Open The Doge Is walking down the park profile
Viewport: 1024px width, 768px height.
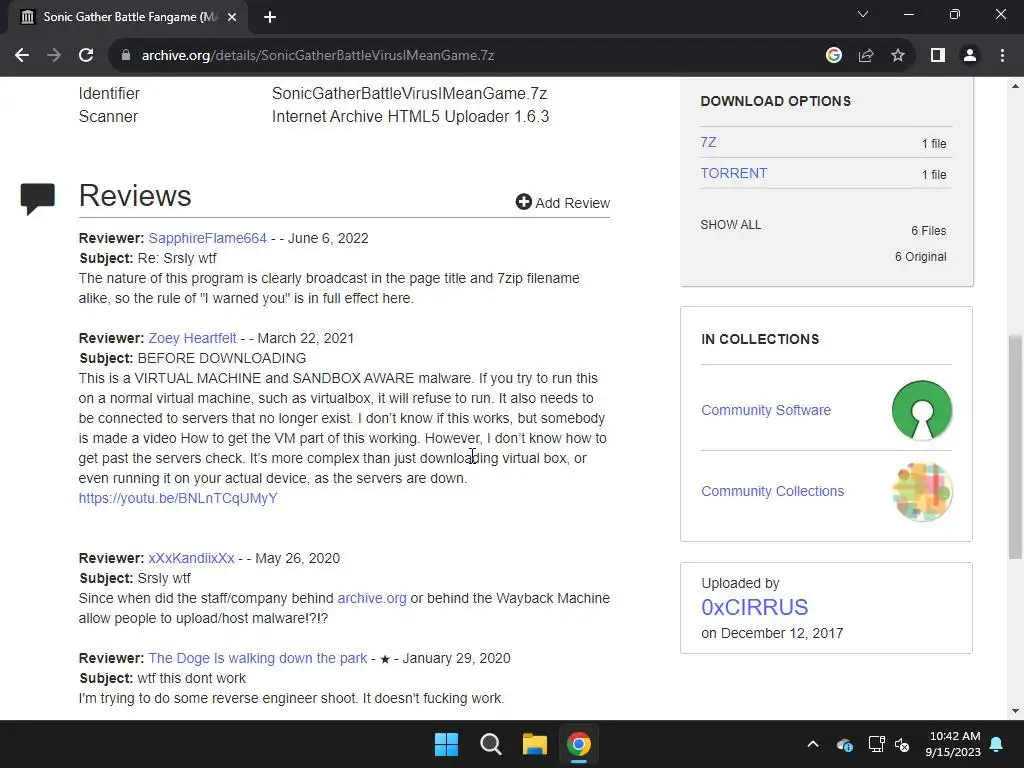[257, 658]
